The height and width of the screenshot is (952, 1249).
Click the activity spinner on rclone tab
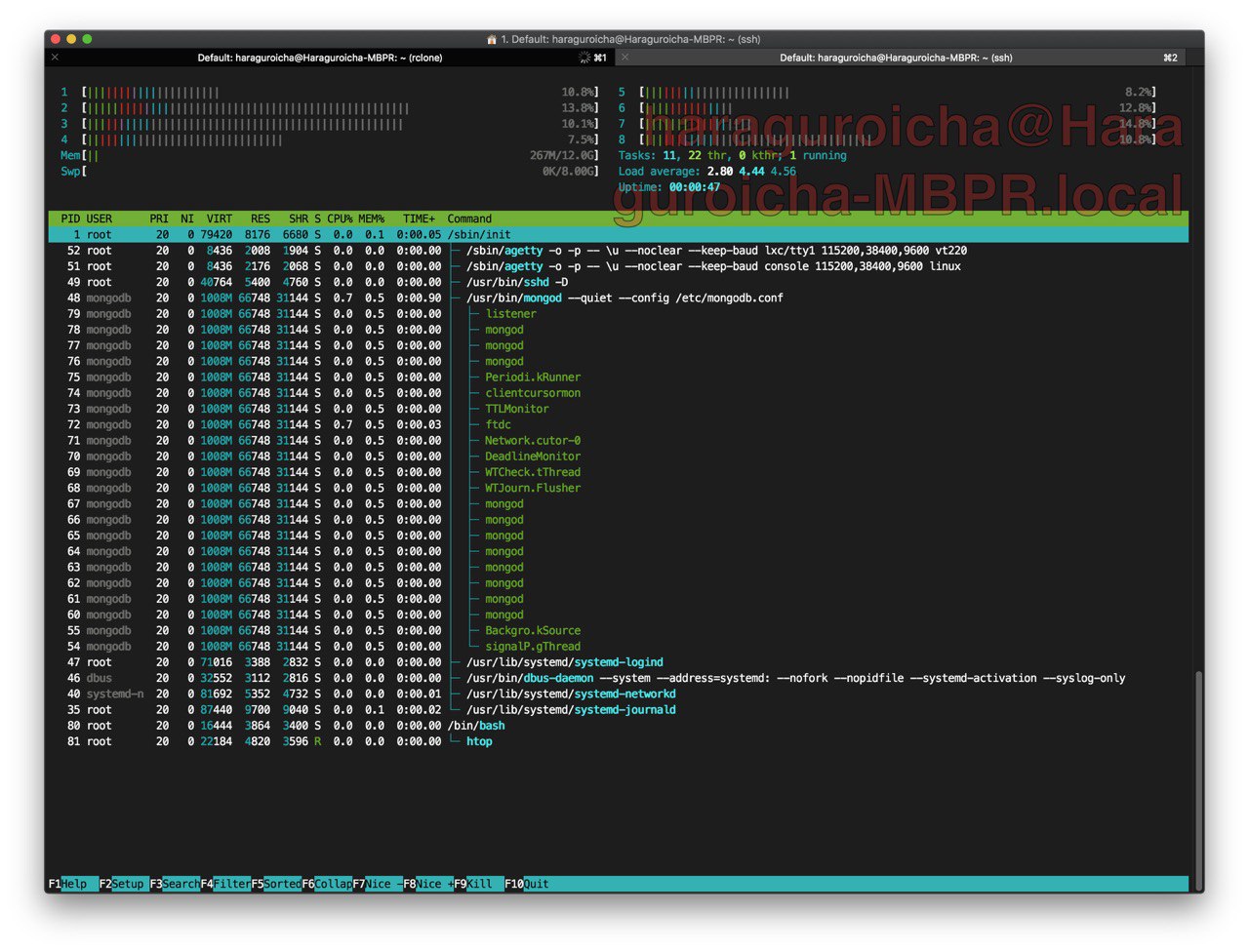click(x=584, y=58)
